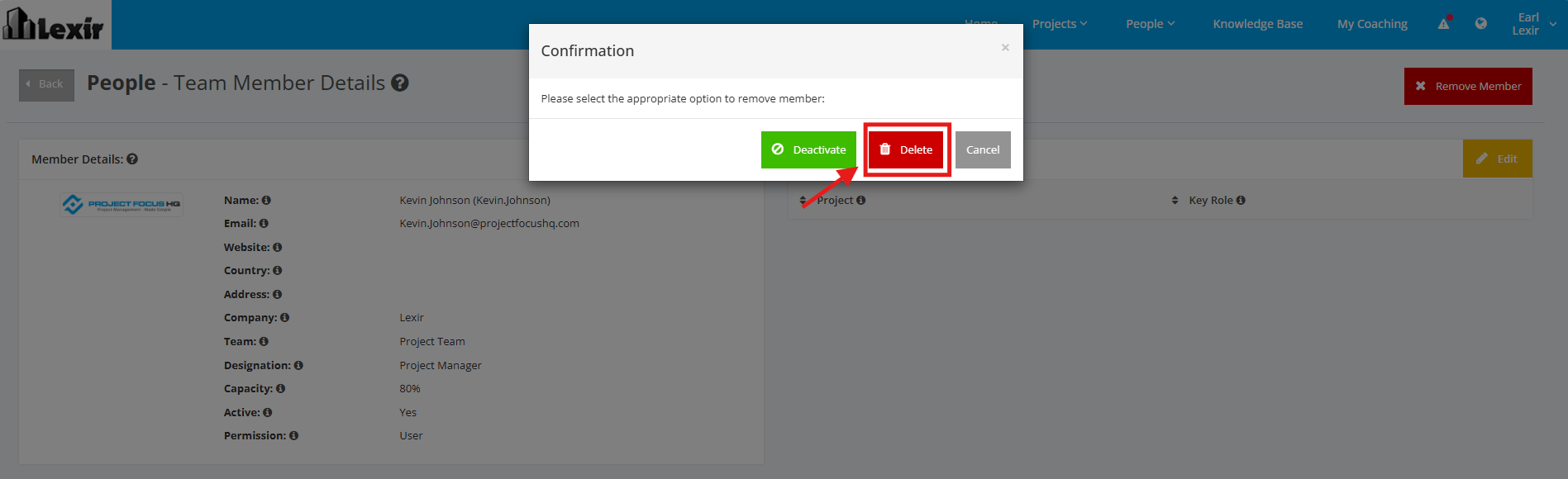This screenshot has width=1568, height=479.
Task: Click the Delete button in Confirmation dialog
Action: click(x=906, y=149)
